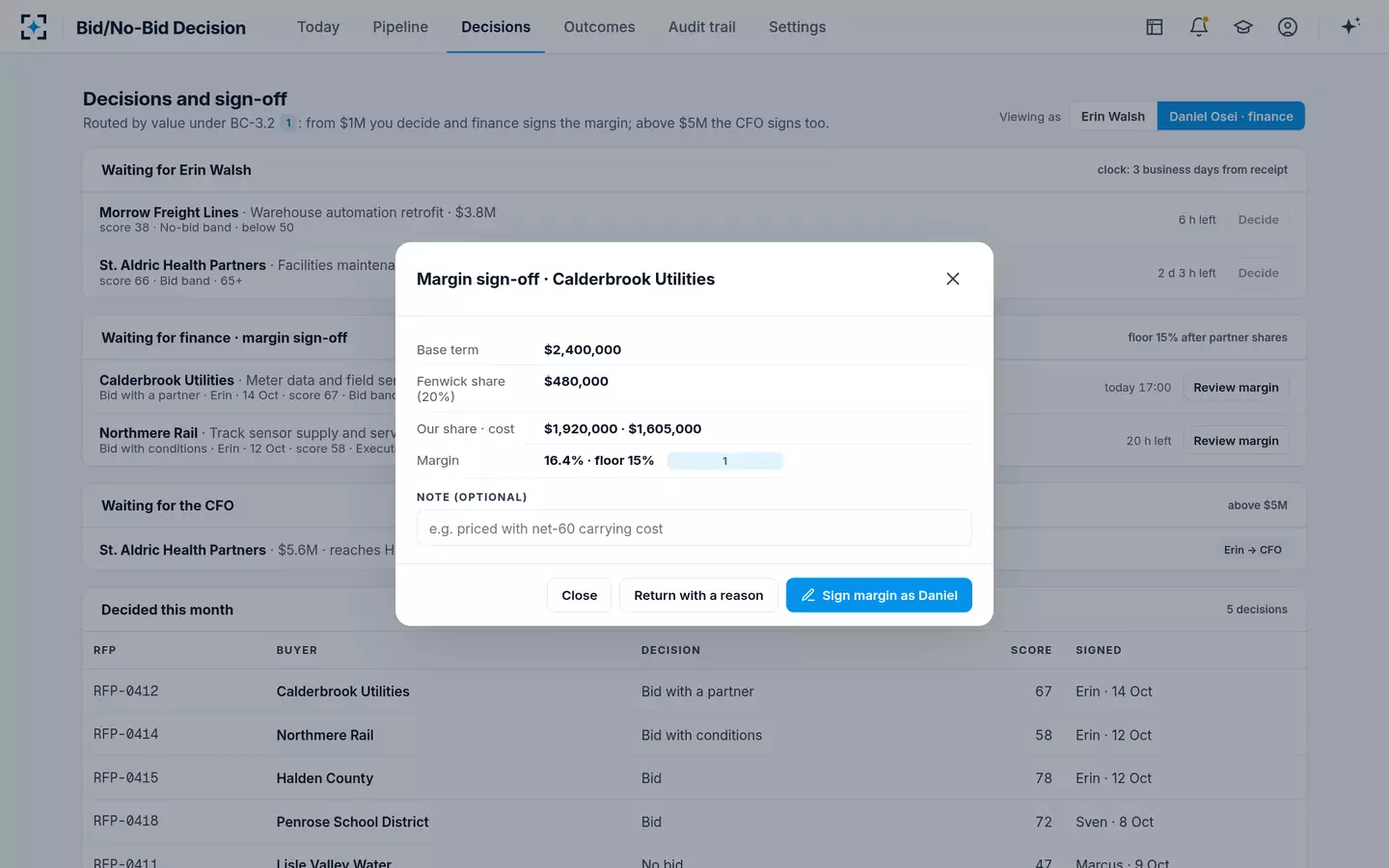View as Daniel Osei finance
The width and height of the screenshot is (1389, 868).
coord(1231,117)
